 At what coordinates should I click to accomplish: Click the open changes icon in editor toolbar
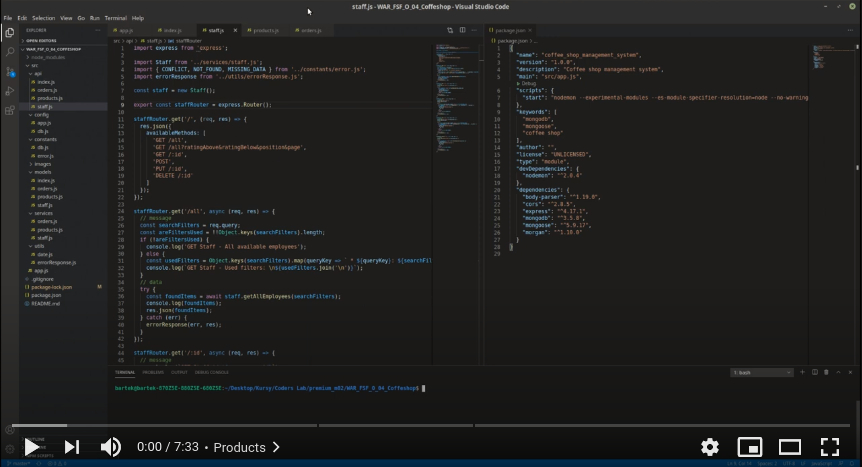450,30
